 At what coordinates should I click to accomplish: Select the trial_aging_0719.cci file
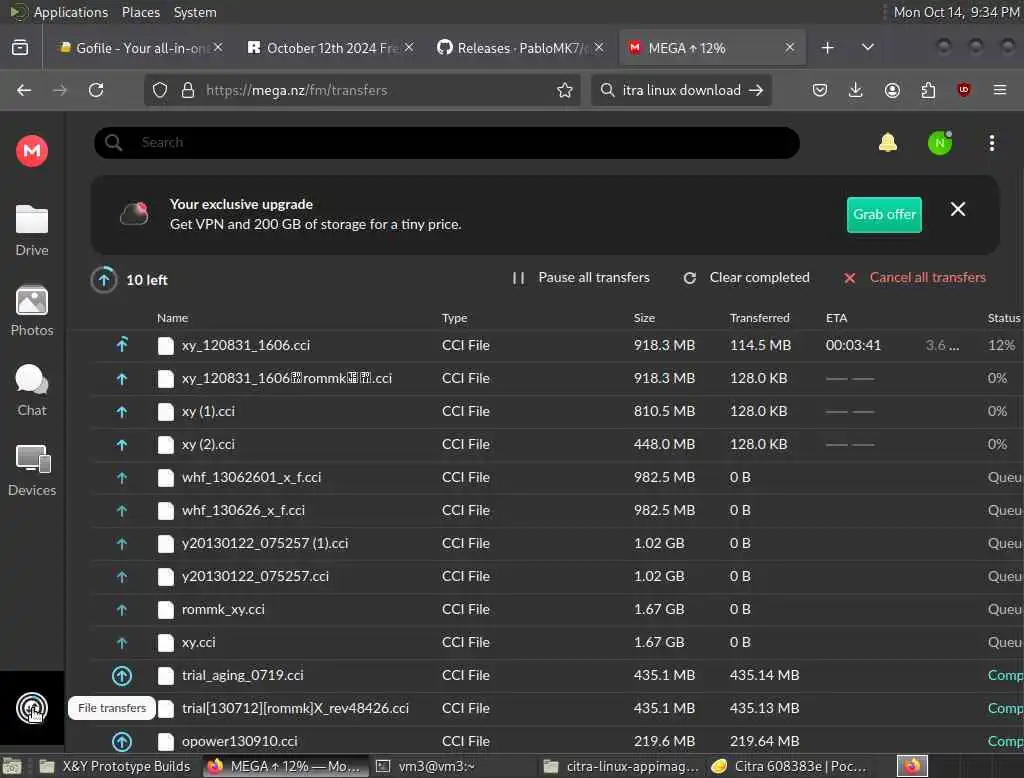tap(555, 675)
